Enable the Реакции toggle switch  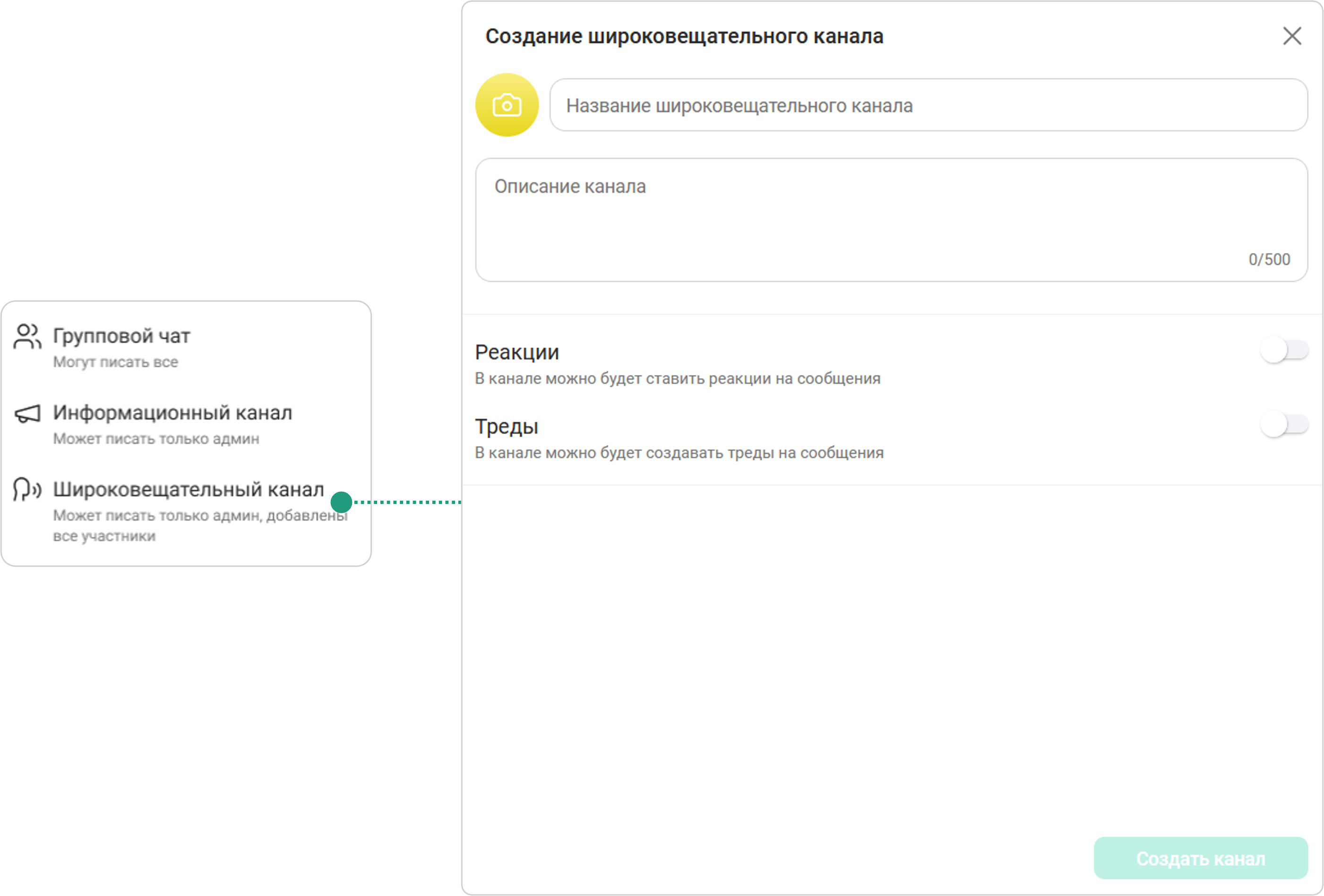click(x=1284, y=350)
